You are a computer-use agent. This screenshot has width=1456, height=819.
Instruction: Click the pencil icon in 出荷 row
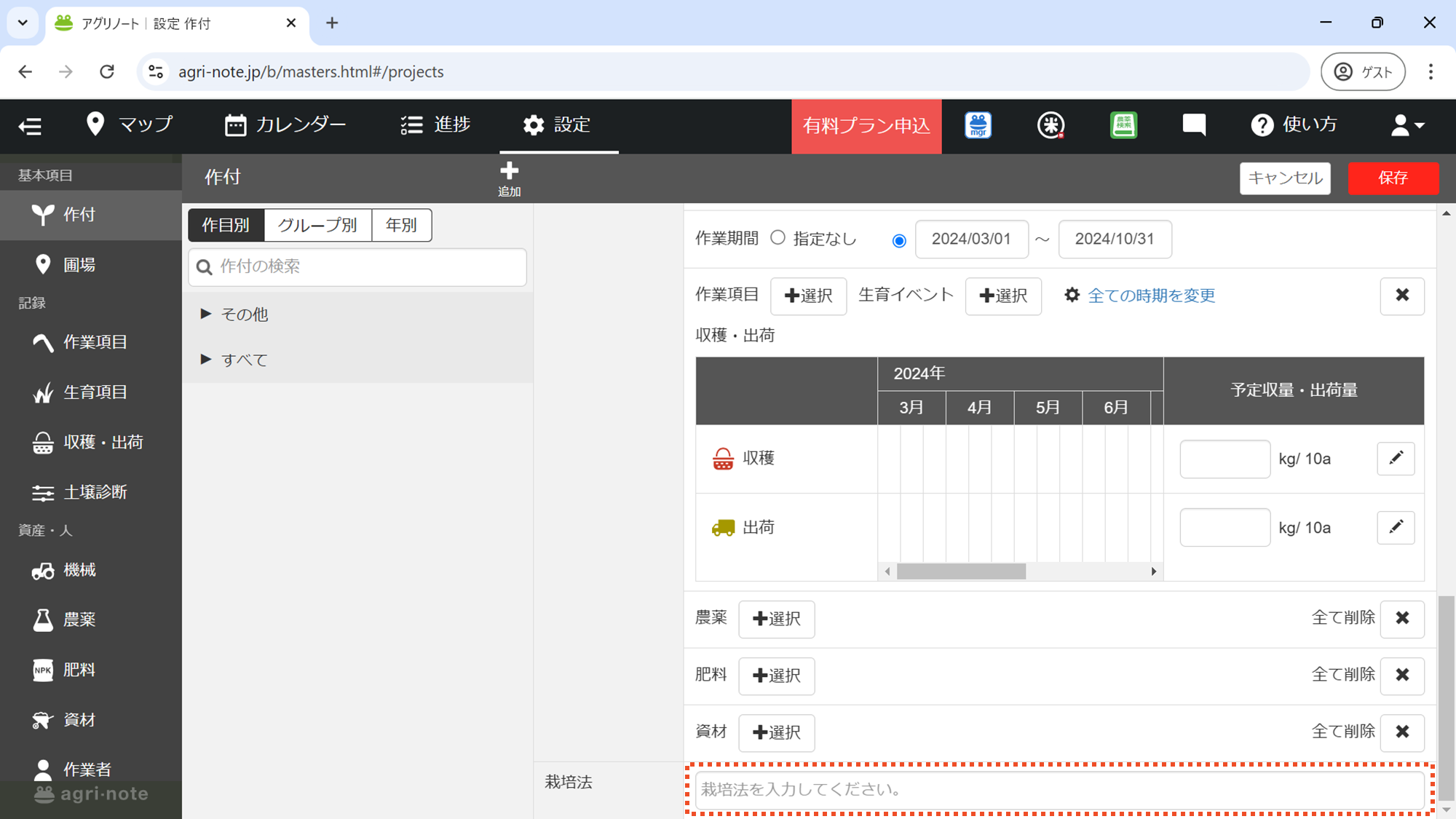(1396, 527)
